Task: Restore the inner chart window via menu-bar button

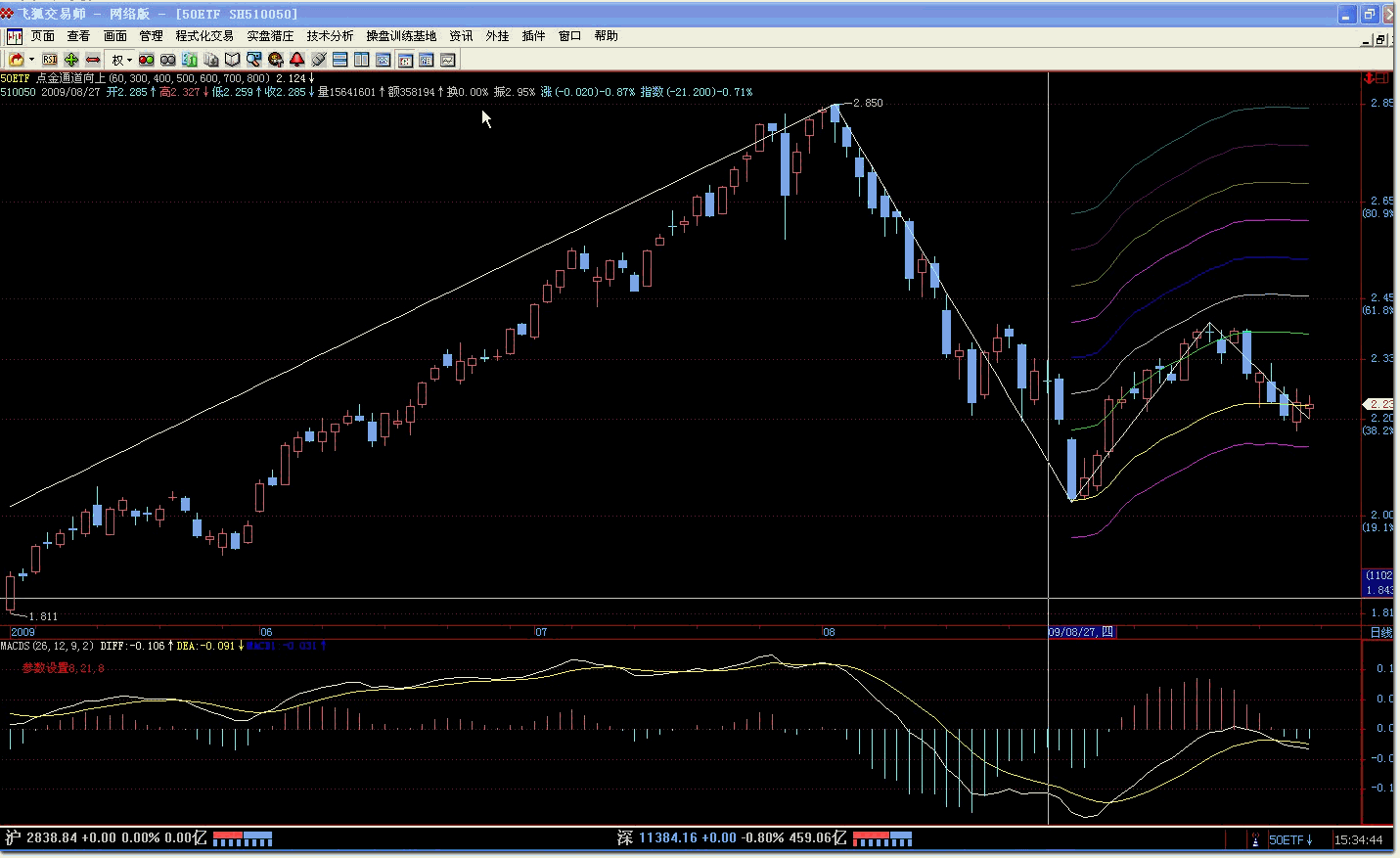Action: coord(1379,40)
